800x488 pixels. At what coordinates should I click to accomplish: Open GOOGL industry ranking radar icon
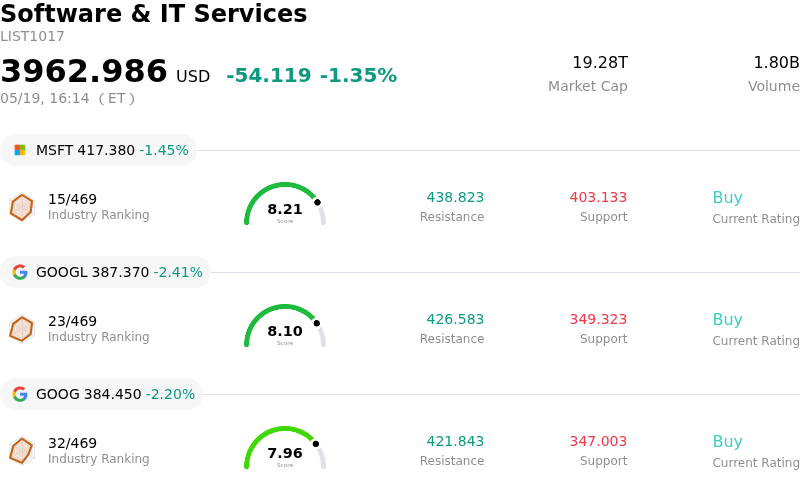22,329
